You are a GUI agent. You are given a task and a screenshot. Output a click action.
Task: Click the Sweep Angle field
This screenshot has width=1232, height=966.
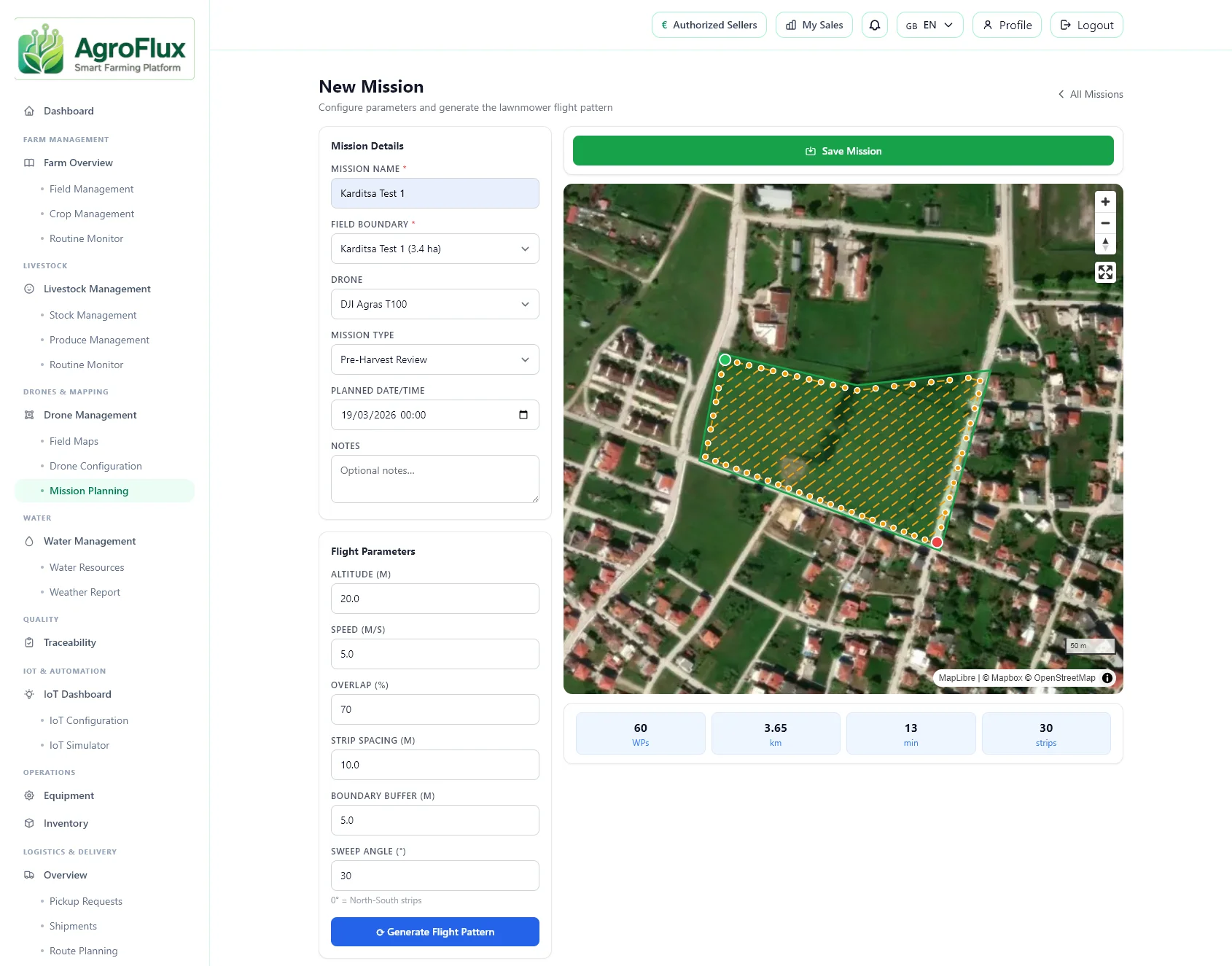tap(435, 876)
